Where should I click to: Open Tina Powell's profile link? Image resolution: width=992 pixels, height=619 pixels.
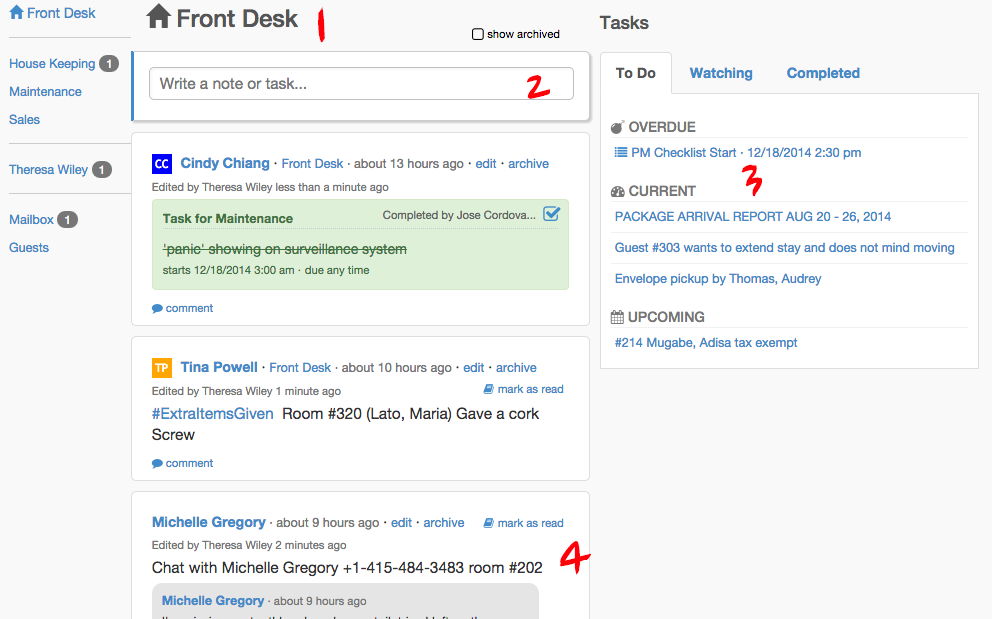pyautogui.click(x=219, y=367)
